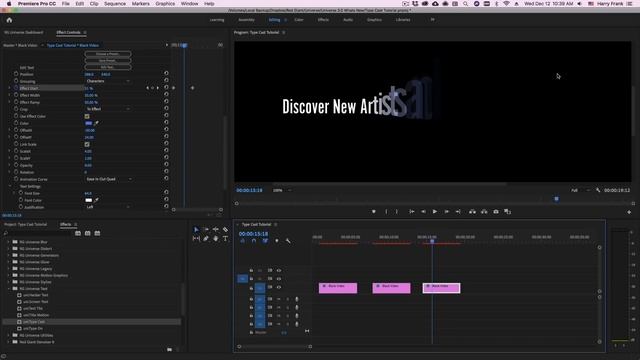The height and width of the screenshot is (360, 640).
Task: Toggle the Black Video track's eye visibility
Action: pos(279,287)
